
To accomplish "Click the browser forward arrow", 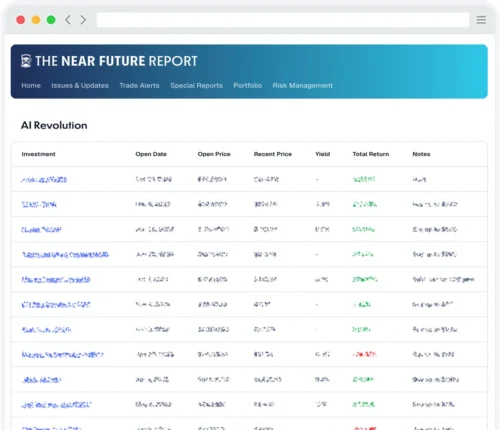I will [83, 20].
